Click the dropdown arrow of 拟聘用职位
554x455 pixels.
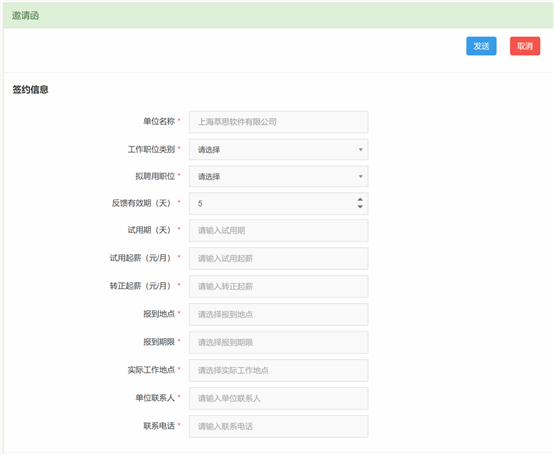(x=360, y=176)
